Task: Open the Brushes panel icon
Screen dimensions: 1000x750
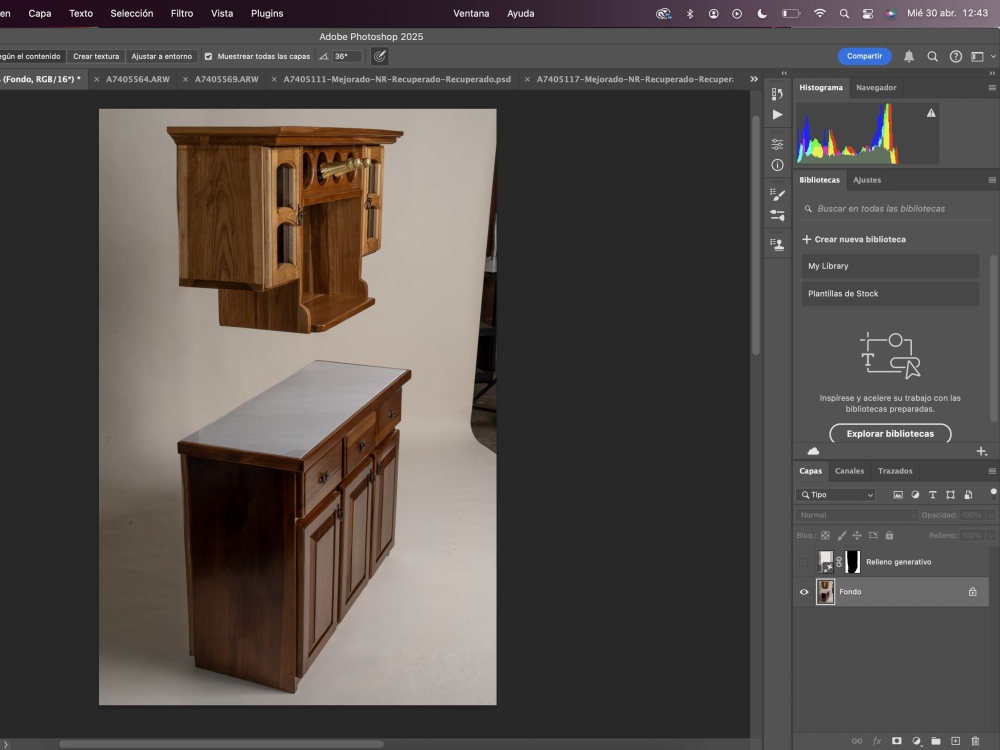Action: (777, 195)
